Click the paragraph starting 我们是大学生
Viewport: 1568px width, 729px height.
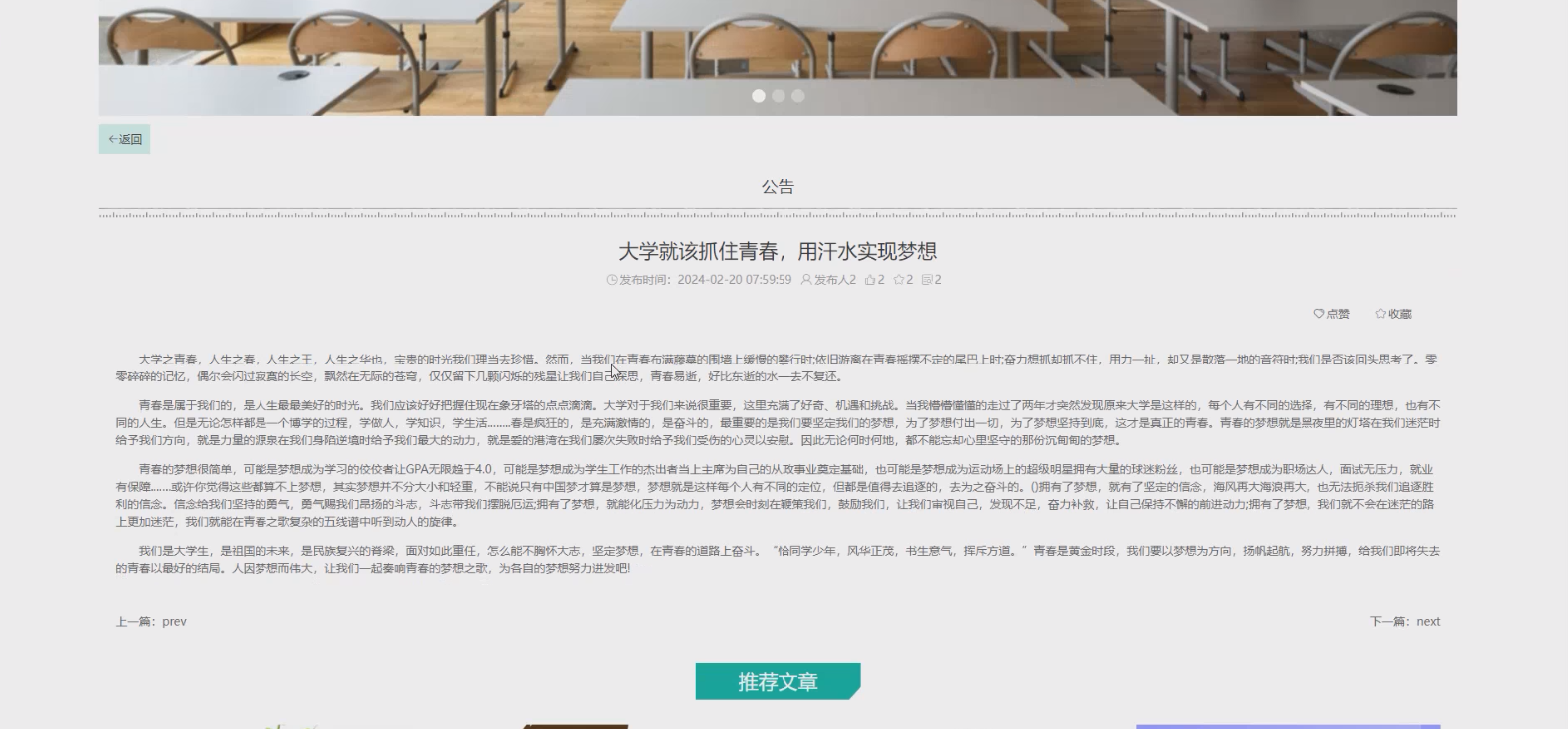[778, 559]
